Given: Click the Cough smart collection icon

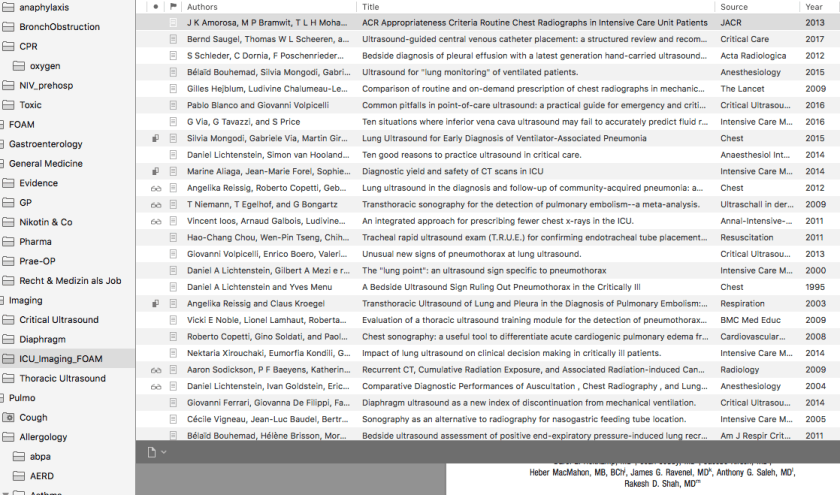Looking at the screenshot, I should 9,418.
